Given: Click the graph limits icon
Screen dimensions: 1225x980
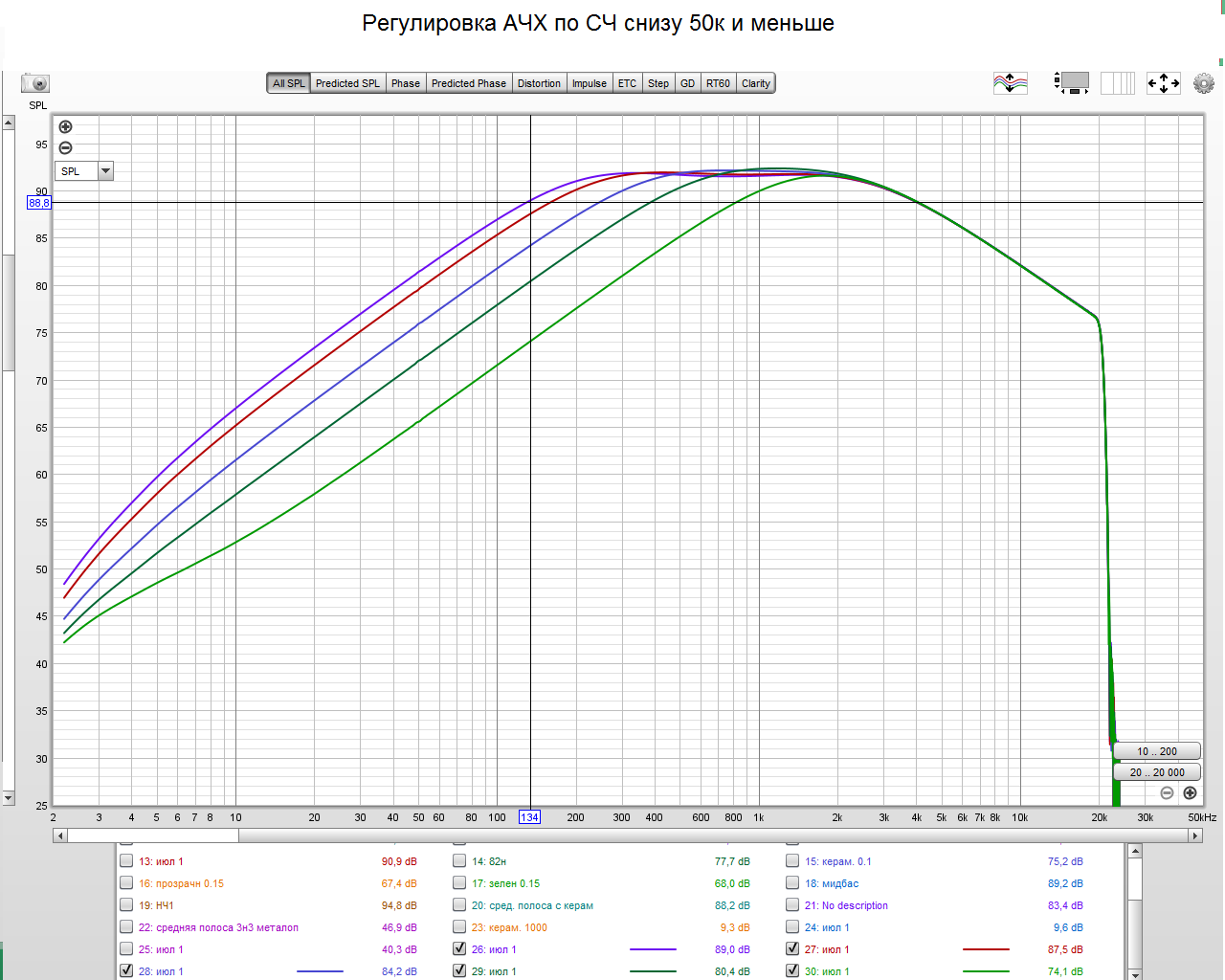Looking at the screenshot, I should point(1072,83).
